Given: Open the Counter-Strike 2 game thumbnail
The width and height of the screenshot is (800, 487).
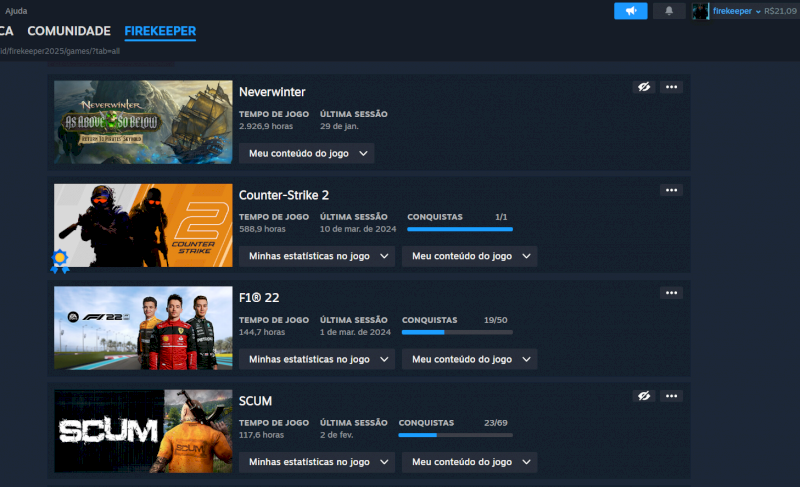Looking at the screenshot, I should pyautogui.click(x=143, y=225).
